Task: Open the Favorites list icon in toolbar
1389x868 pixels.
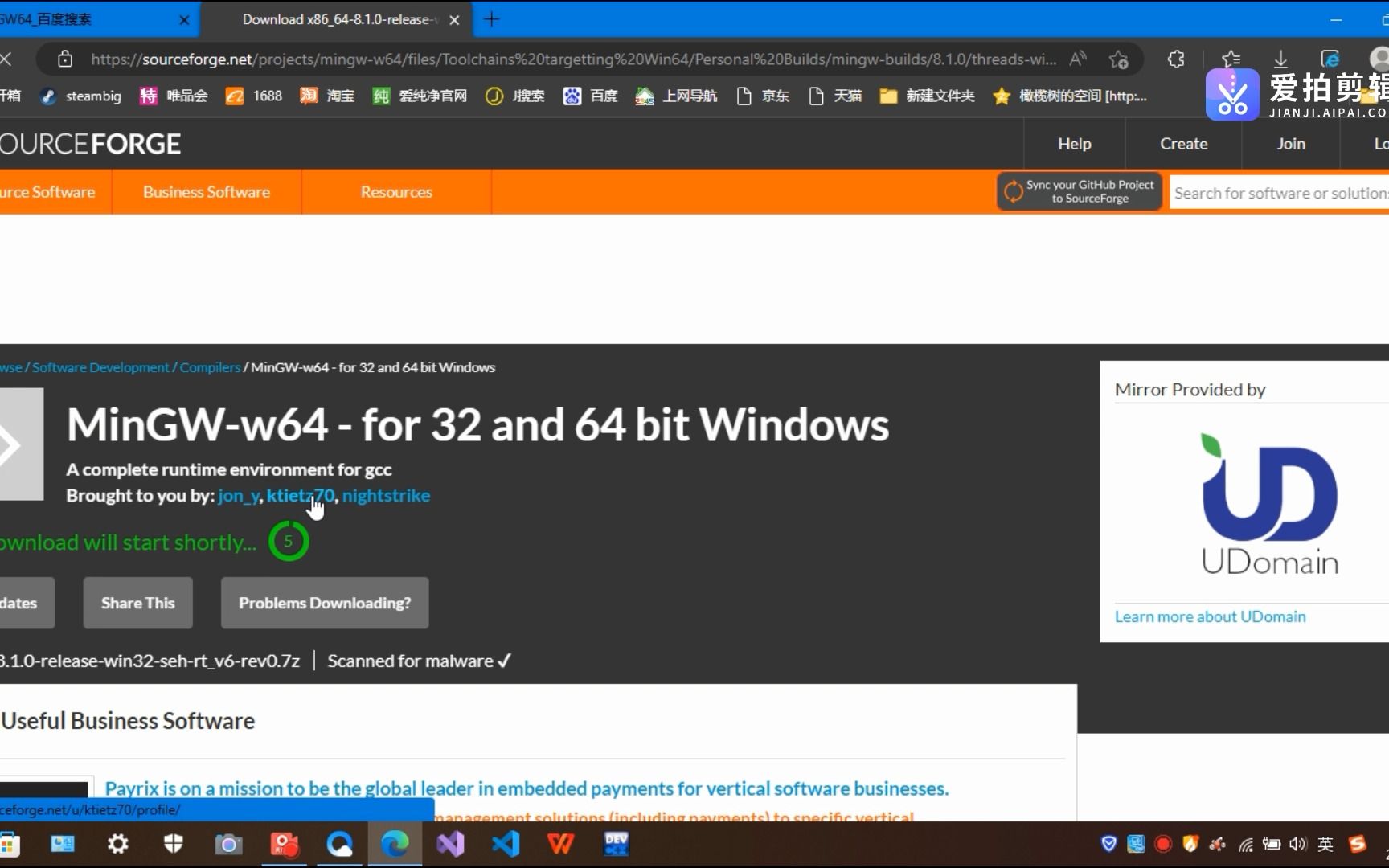Action: [1231, 59]
